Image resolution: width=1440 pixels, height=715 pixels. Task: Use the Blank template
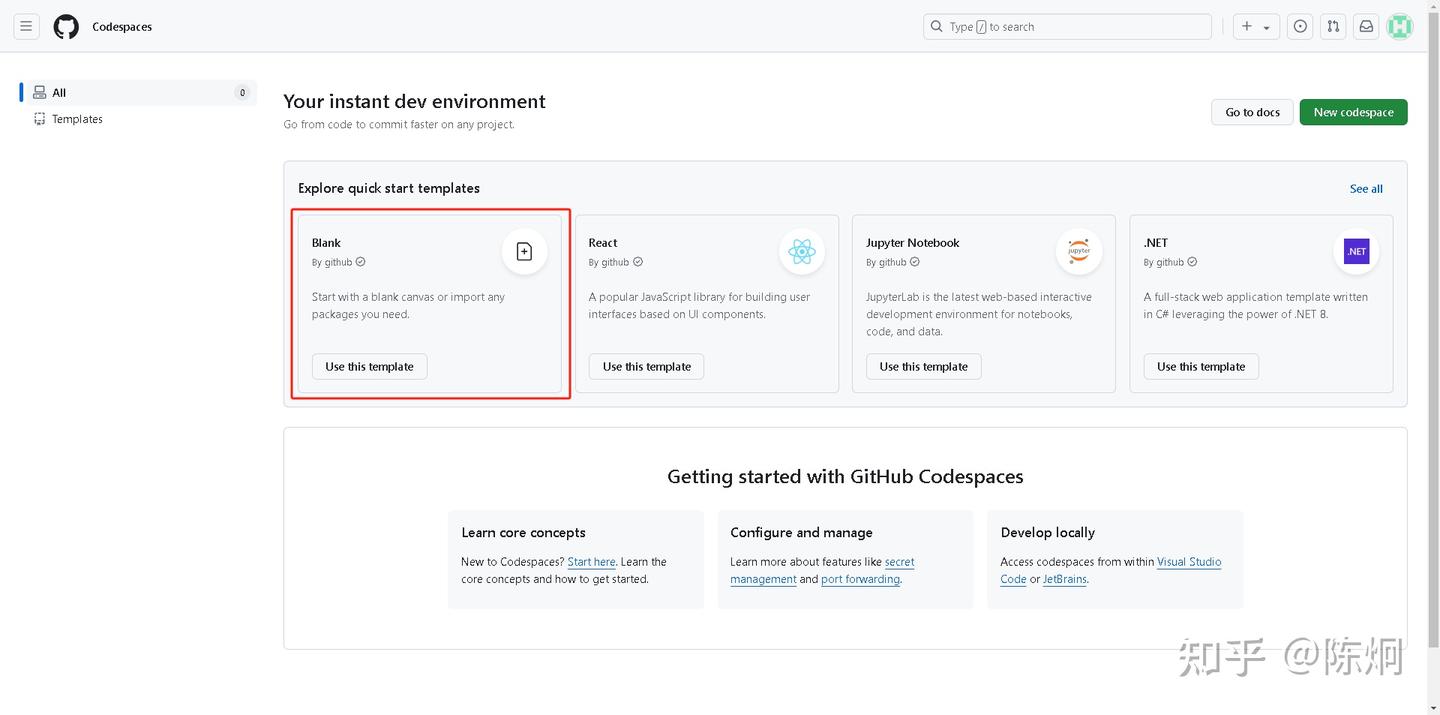coord(369,367)
